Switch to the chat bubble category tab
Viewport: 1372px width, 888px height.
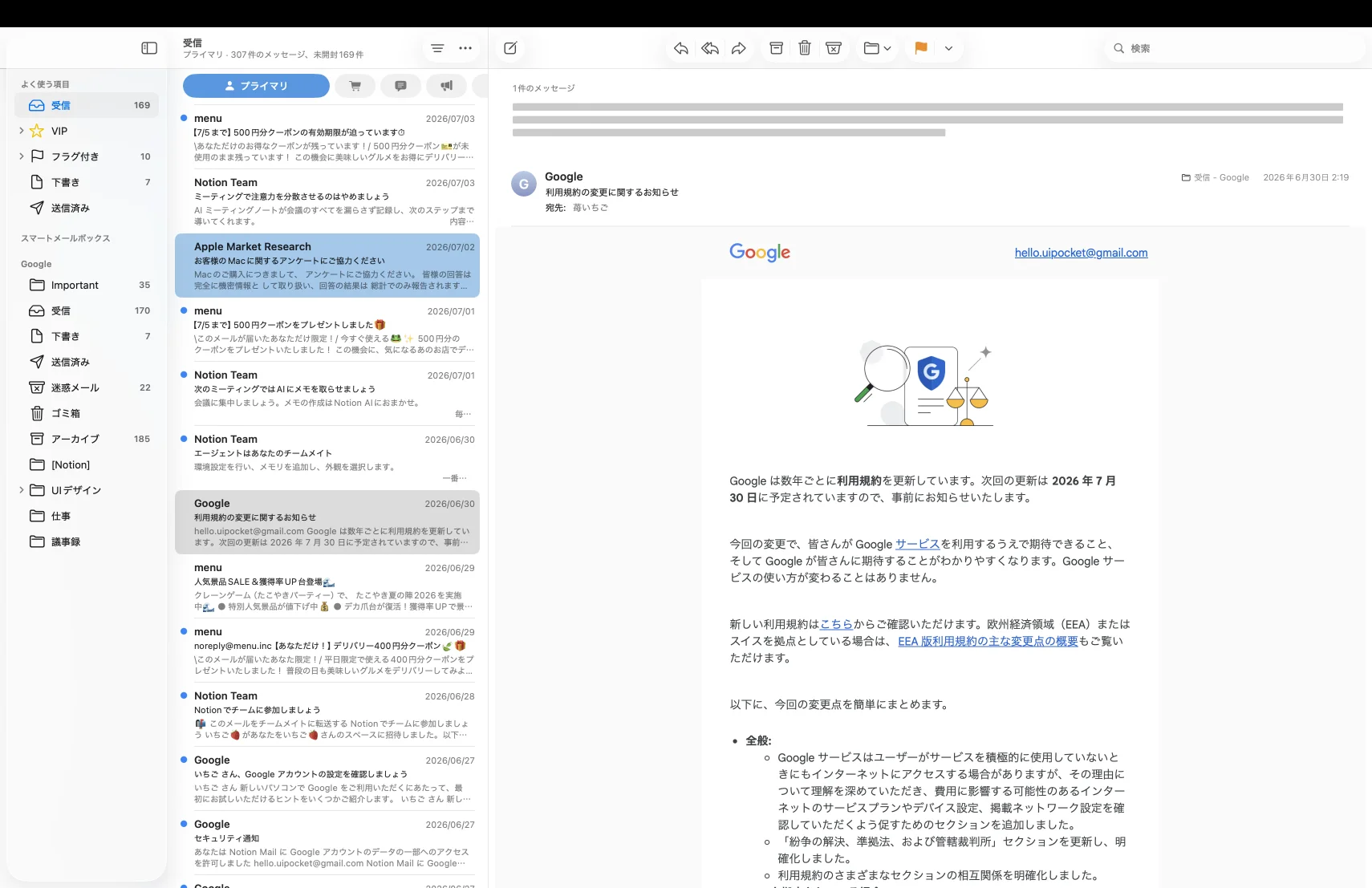pos(401,86)
